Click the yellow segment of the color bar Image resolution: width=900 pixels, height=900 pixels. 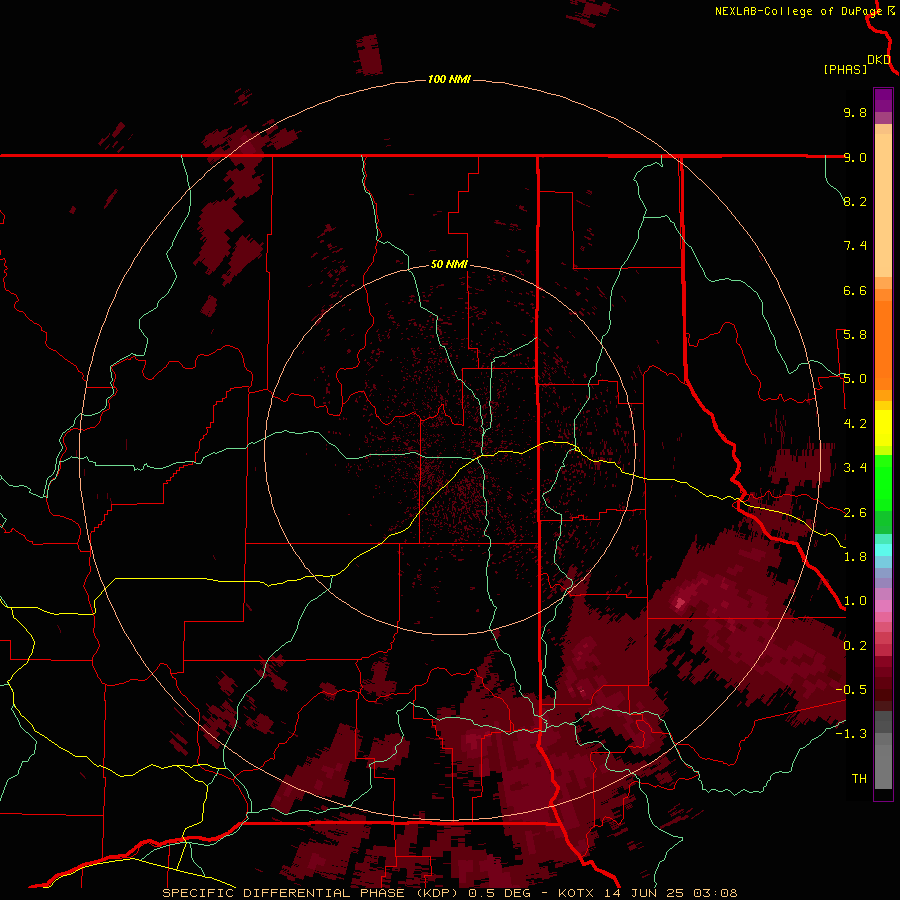[883, 428]
